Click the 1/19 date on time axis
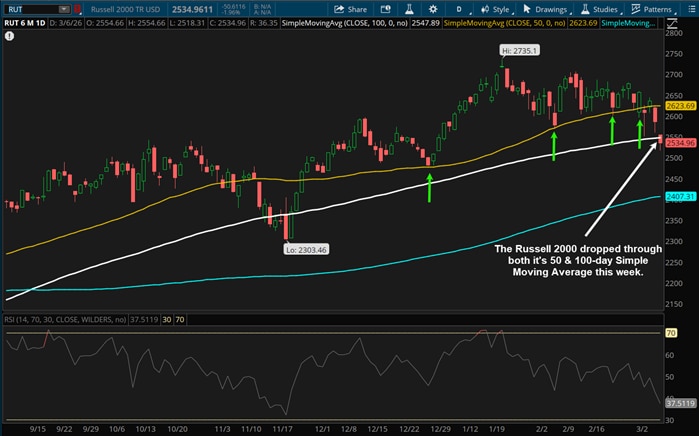The height and width of the screenshot is (436, 699). 497,429
